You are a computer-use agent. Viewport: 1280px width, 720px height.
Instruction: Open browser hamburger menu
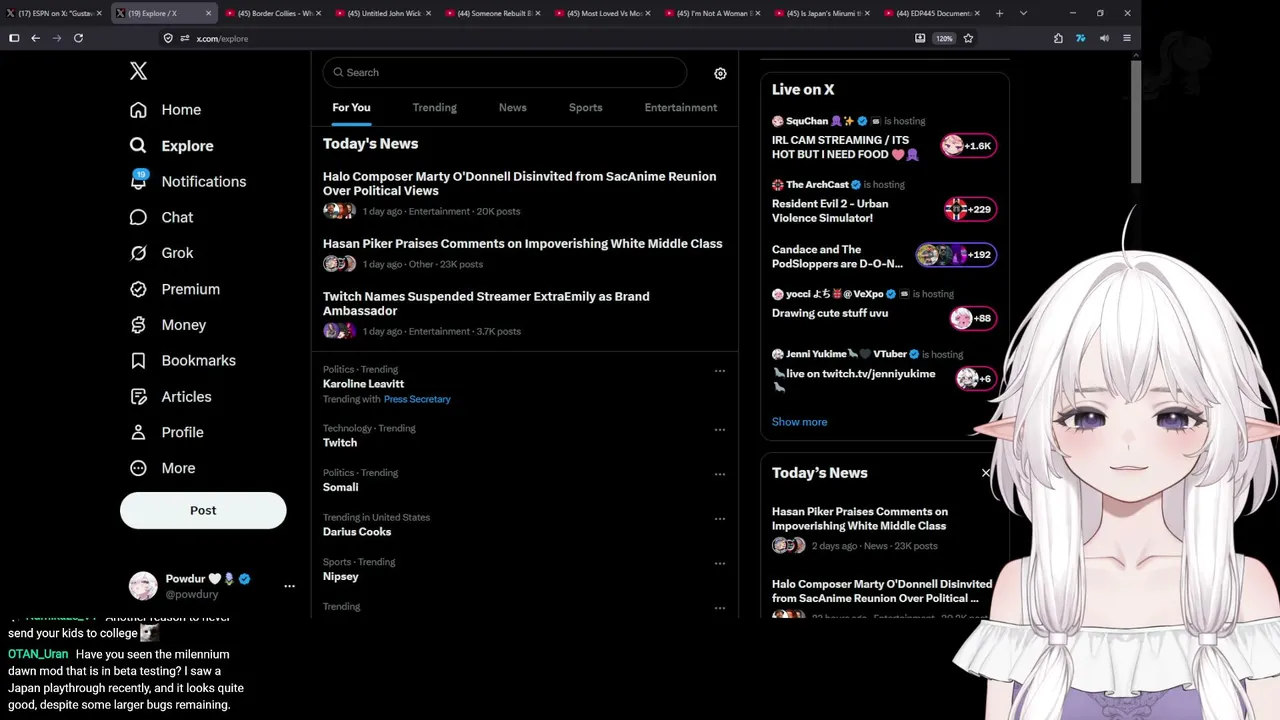[1127, 38]
